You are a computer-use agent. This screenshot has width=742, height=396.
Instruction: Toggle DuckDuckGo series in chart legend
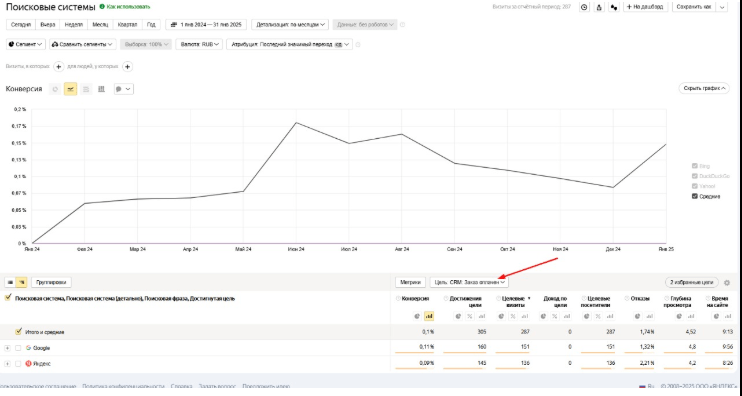click(x=695, y=176)
